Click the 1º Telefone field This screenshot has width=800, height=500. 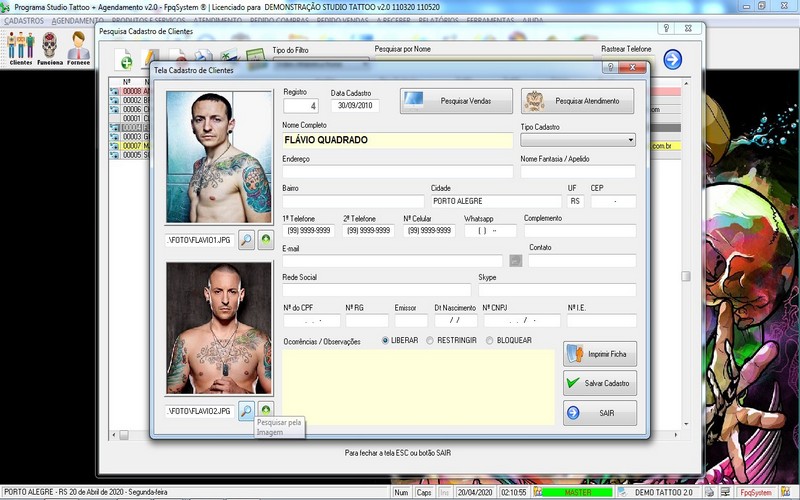[309, 231]
